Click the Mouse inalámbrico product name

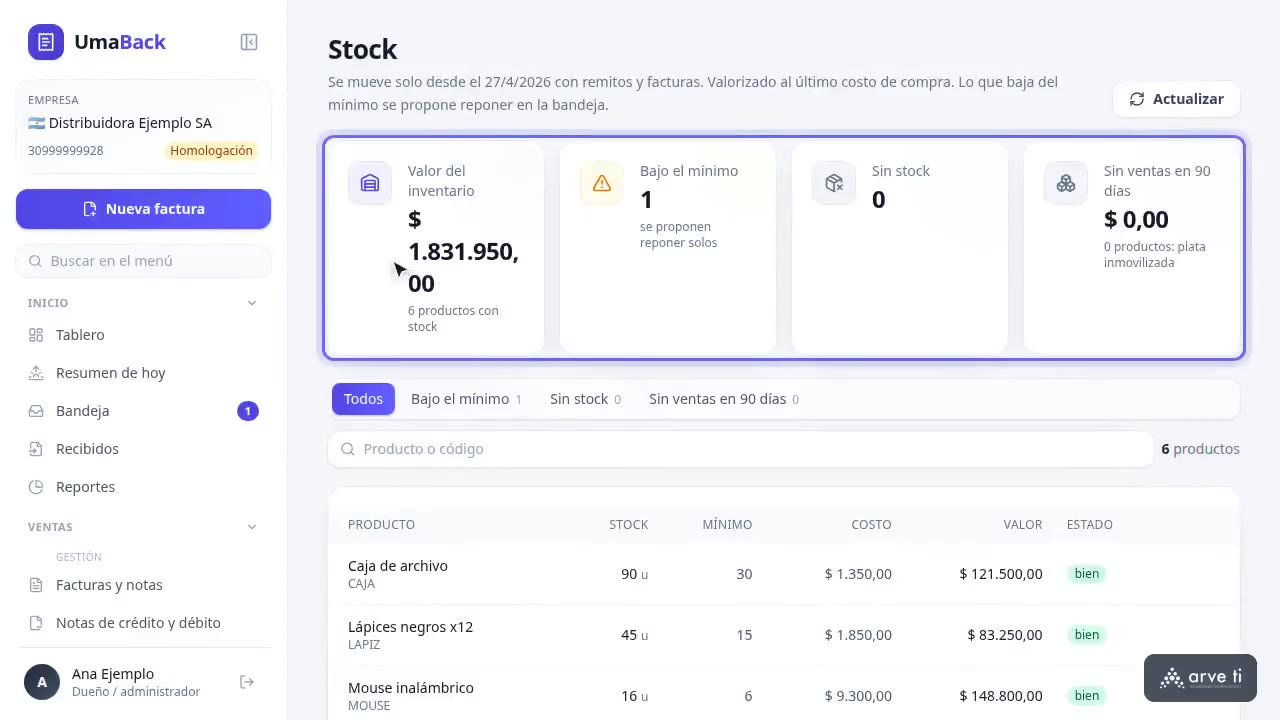coord(411,688)
